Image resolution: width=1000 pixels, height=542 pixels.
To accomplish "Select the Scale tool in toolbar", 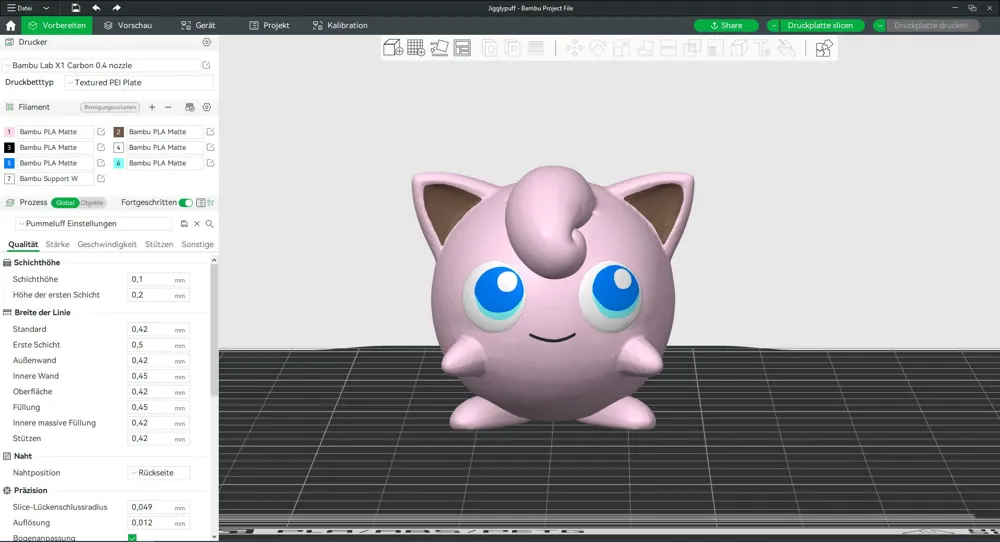I will pyautogui.click(x=621, y=48).
